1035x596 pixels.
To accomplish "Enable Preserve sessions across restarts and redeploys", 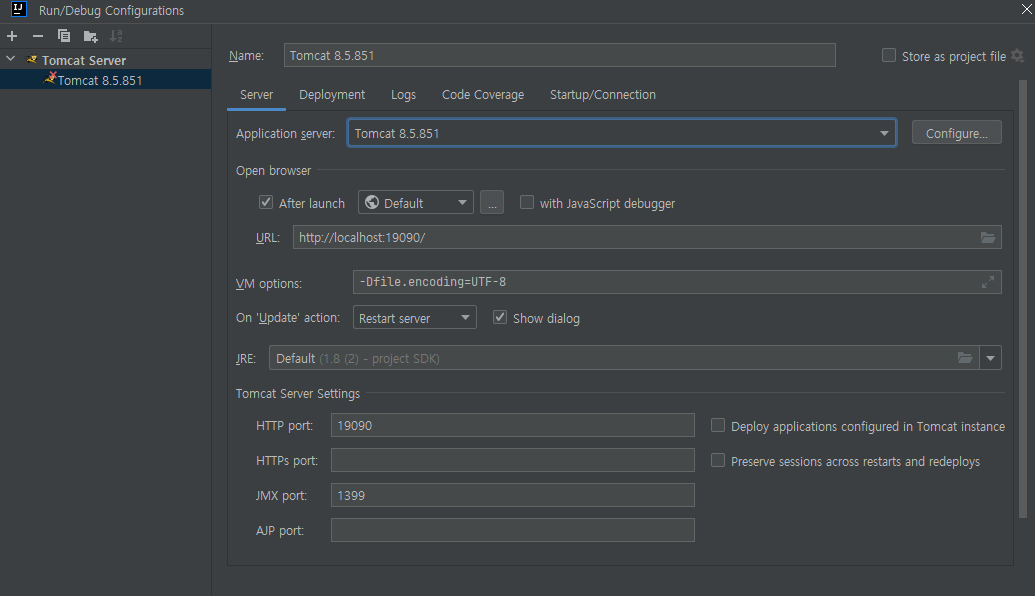I will [718, 461].
